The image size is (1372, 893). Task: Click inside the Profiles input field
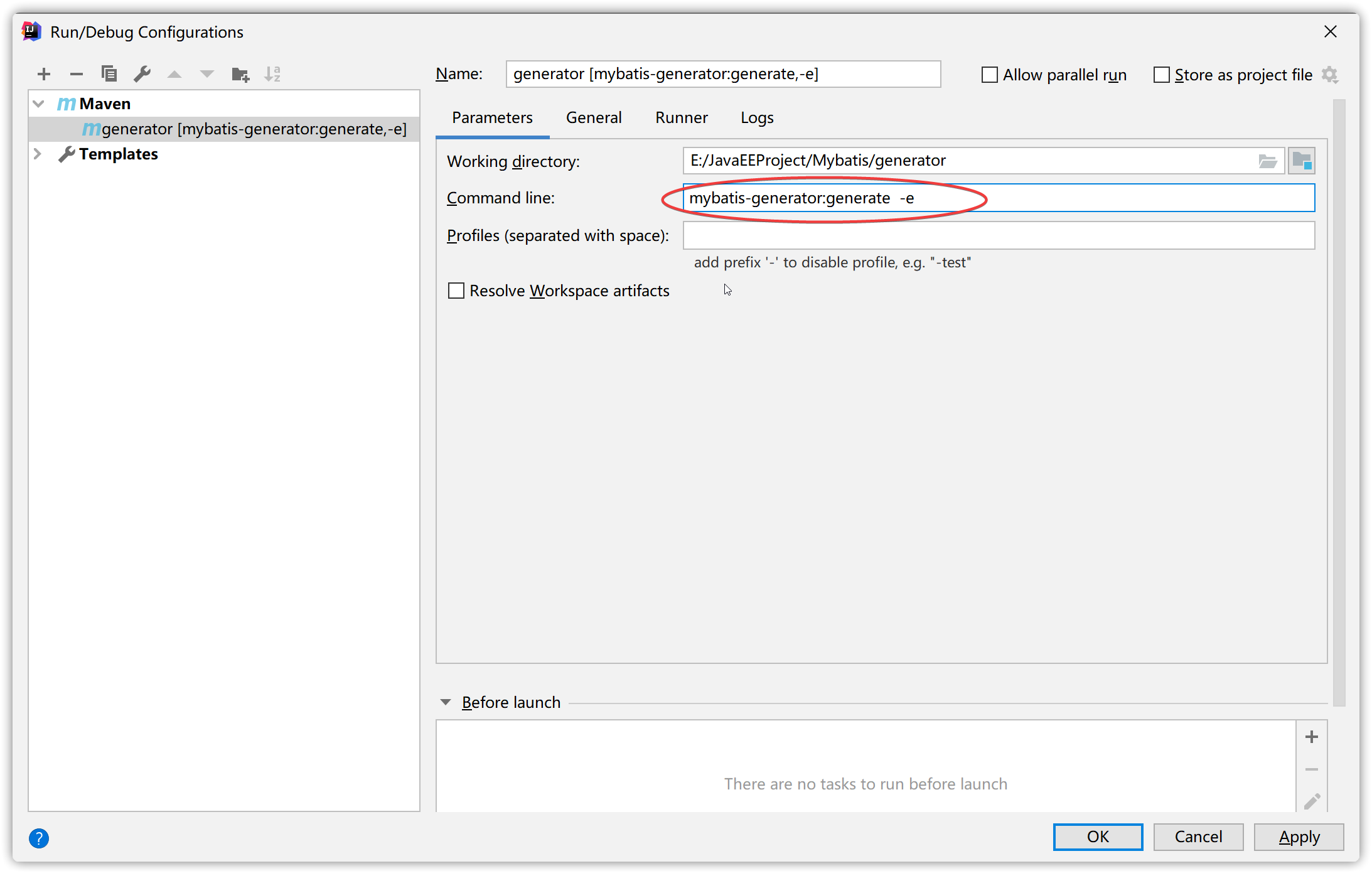point(998,236)
